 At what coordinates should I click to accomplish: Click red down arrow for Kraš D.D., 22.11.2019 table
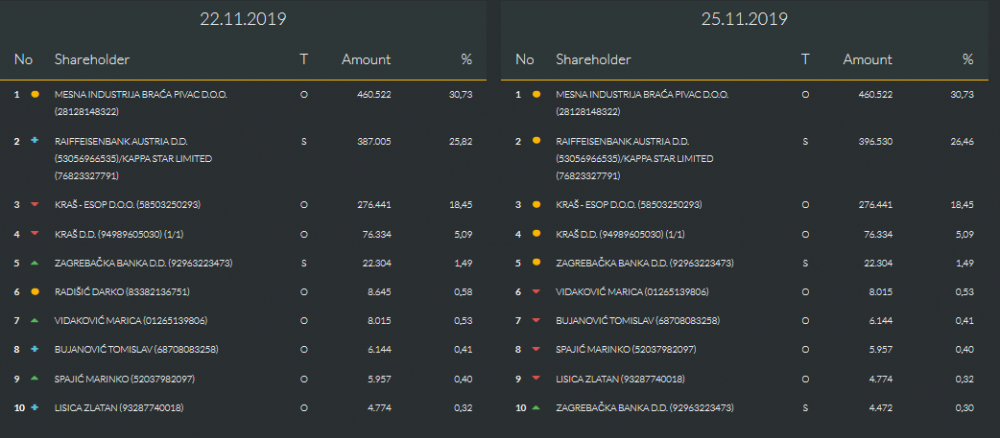click(35, 234)
